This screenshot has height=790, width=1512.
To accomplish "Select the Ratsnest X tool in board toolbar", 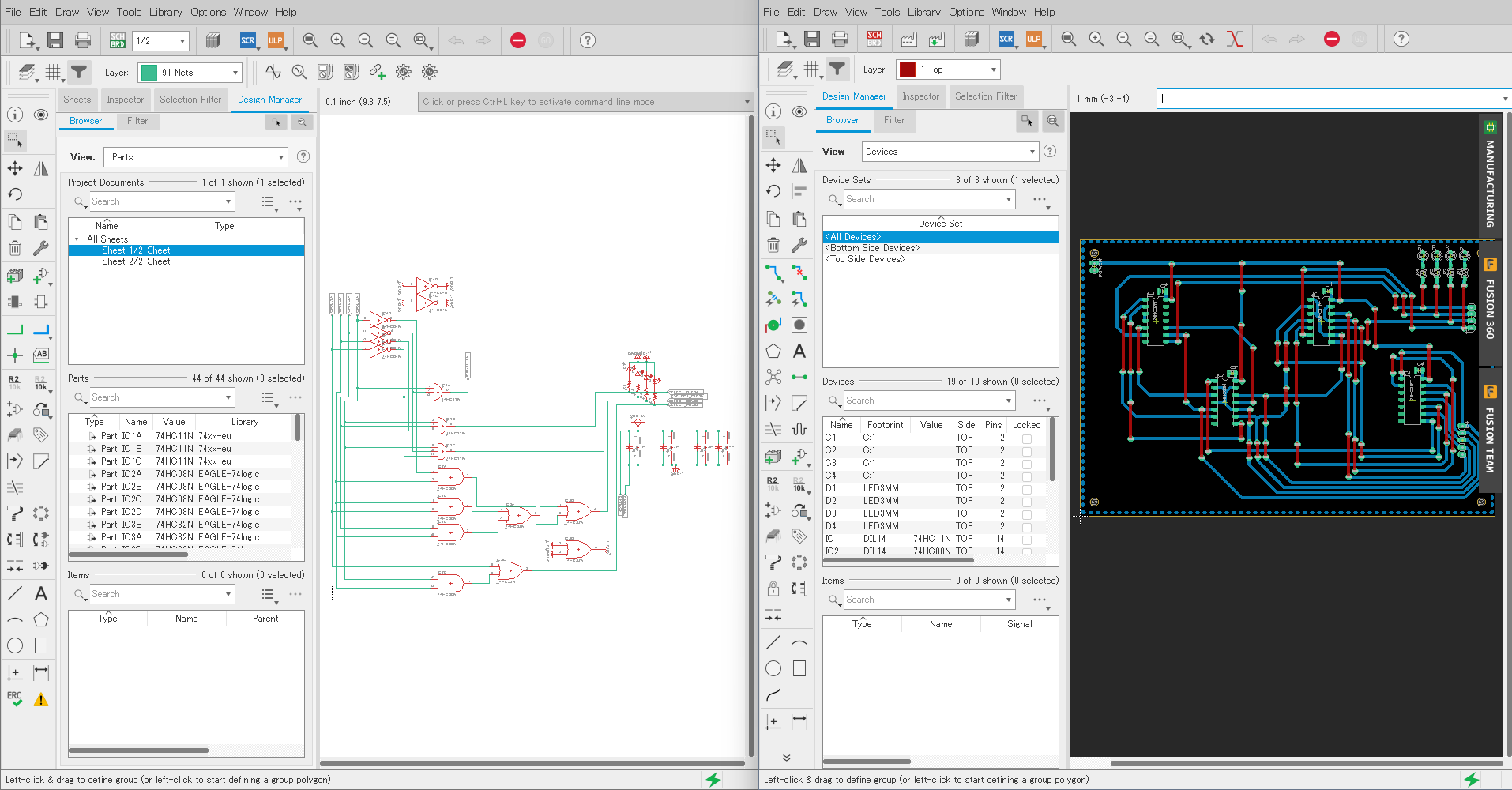I will 1234,39.
